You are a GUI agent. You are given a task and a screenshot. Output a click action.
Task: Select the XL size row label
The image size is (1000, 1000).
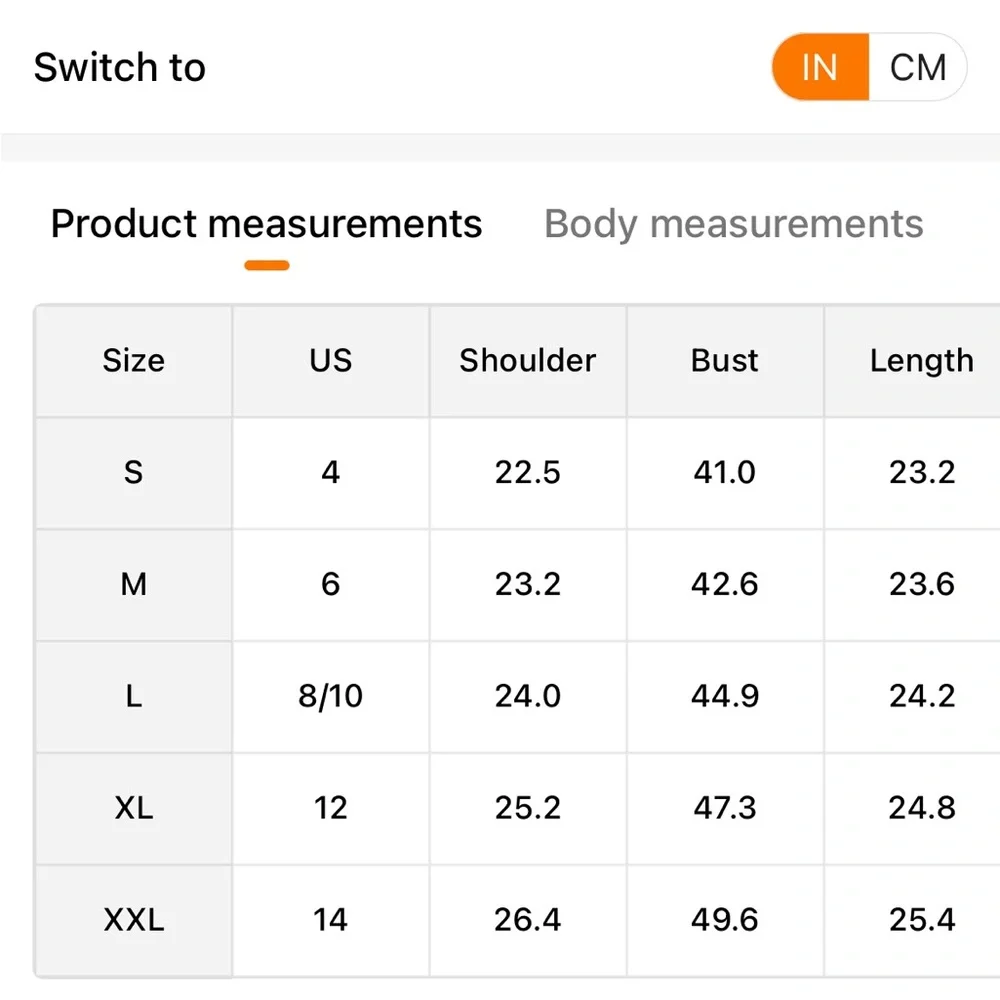point(134,808)
